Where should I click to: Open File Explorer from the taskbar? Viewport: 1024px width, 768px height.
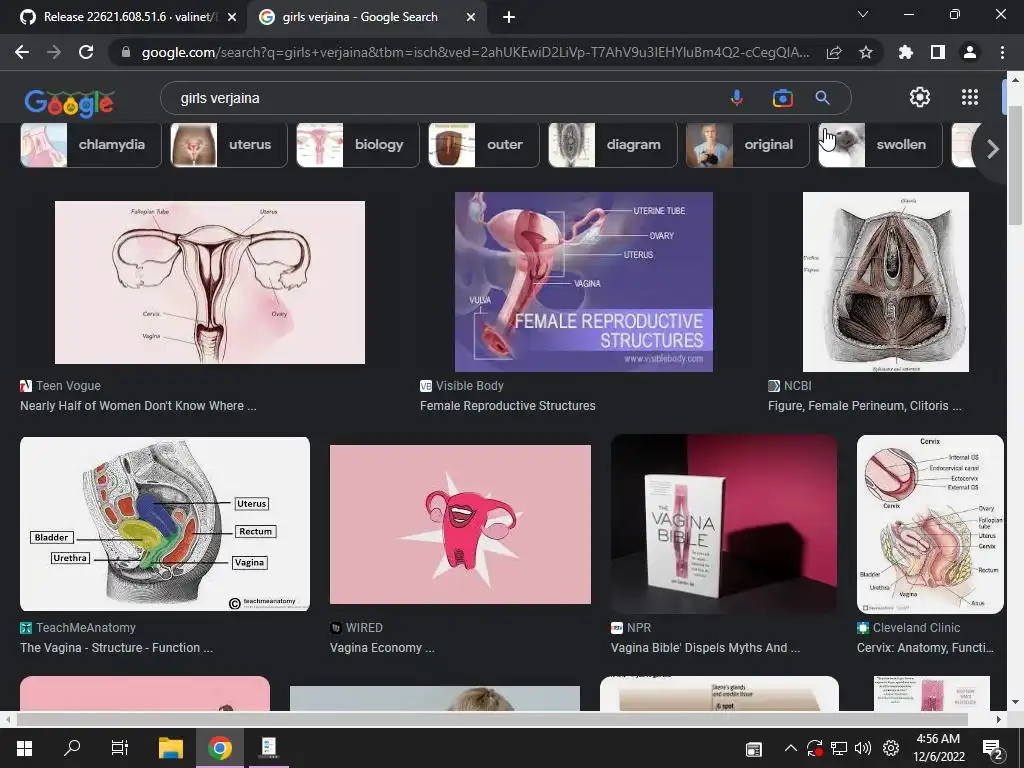[x=171, y=748]
